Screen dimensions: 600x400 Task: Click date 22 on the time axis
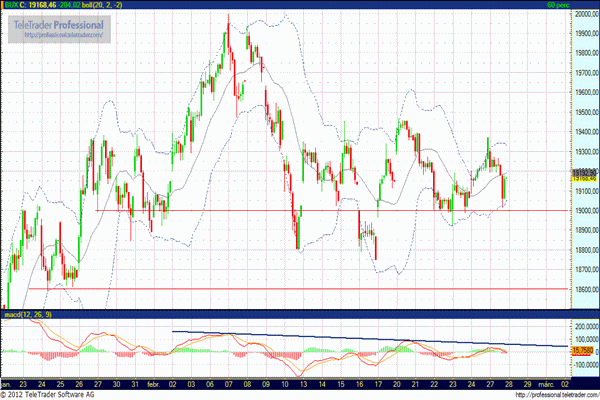(434, 384)
